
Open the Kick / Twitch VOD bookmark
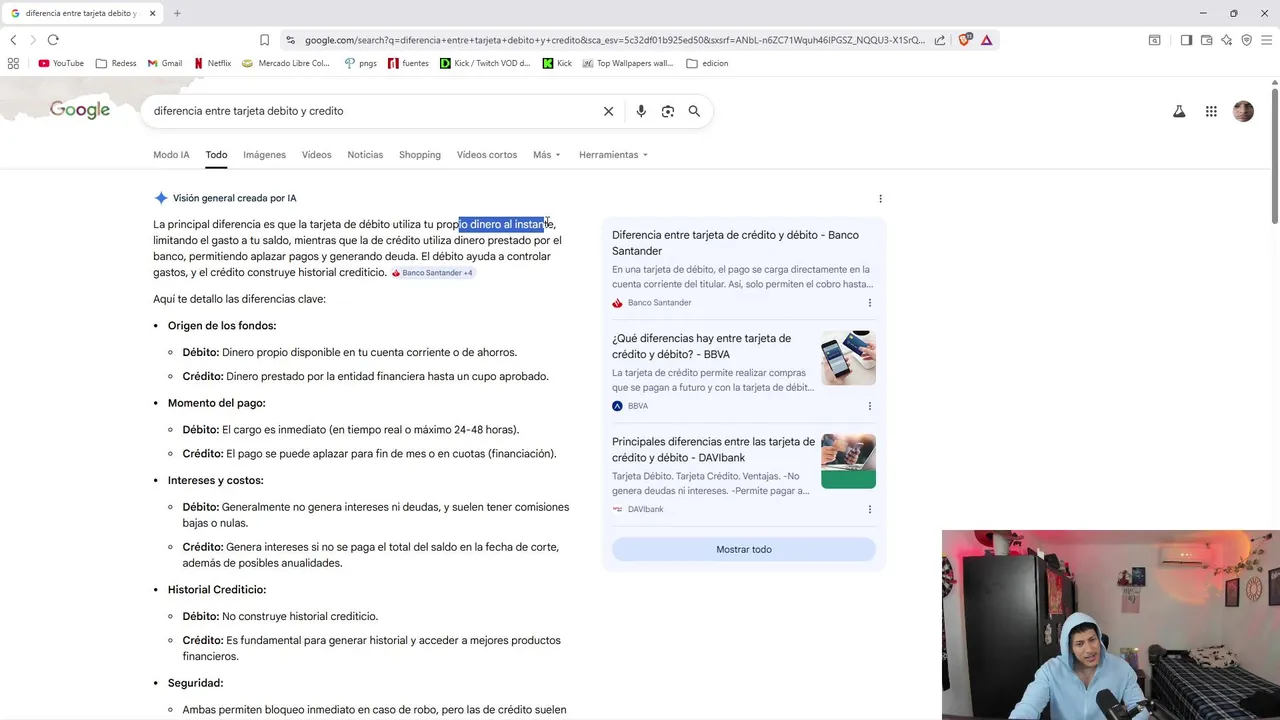point(486,63)
